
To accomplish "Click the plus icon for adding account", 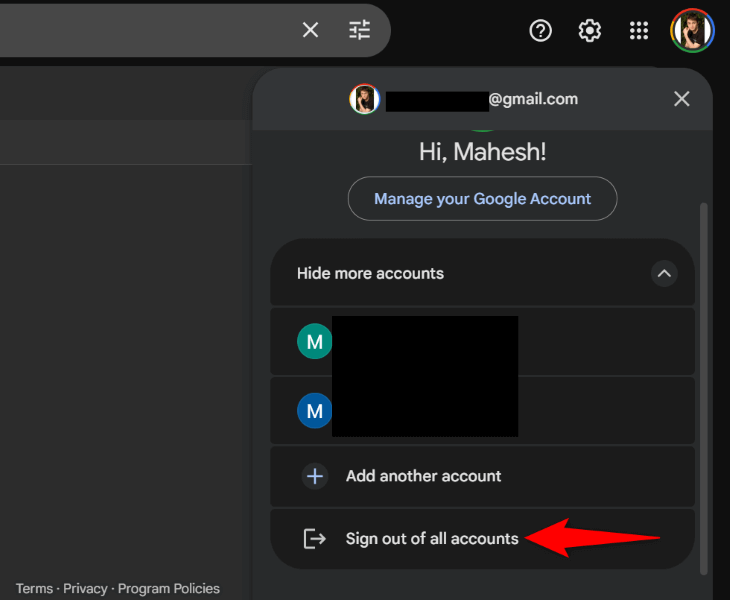I will [315, 476].
